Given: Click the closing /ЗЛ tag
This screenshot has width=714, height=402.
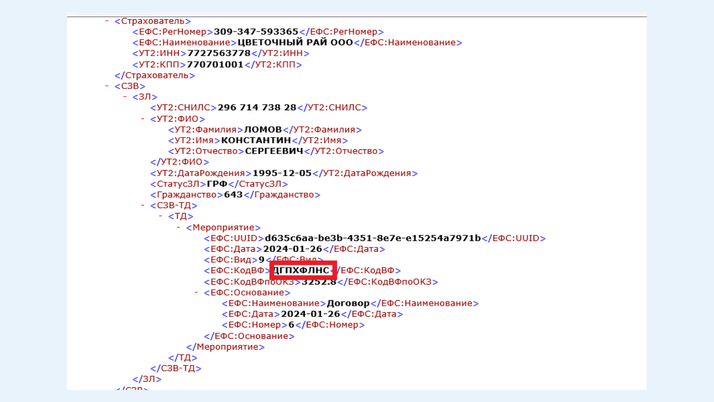Looking at the screenshot, I should (x=147, y=379).
